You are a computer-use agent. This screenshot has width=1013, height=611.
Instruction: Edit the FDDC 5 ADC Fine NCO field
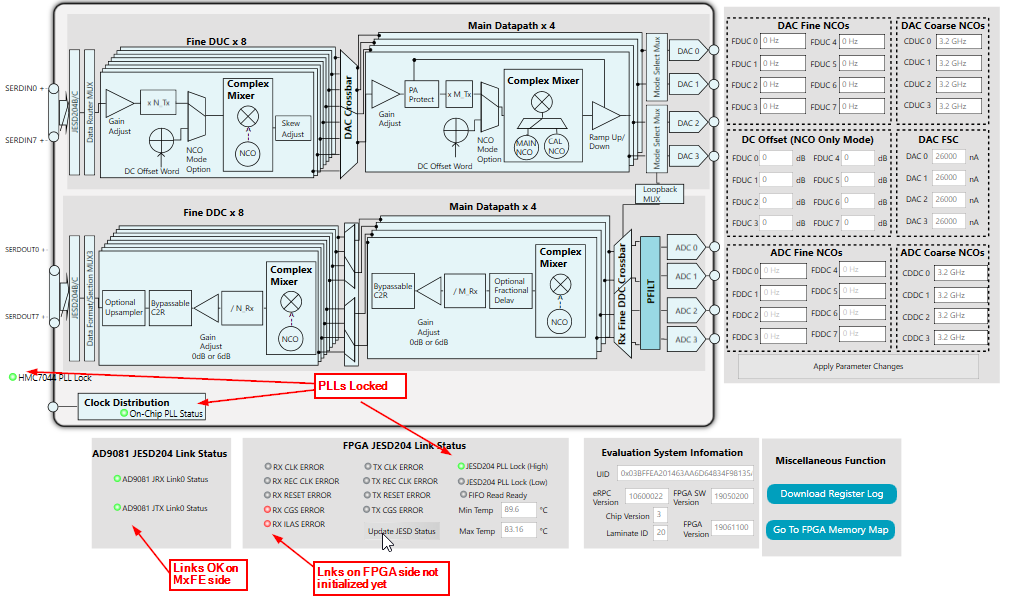[x=862, y=291]
